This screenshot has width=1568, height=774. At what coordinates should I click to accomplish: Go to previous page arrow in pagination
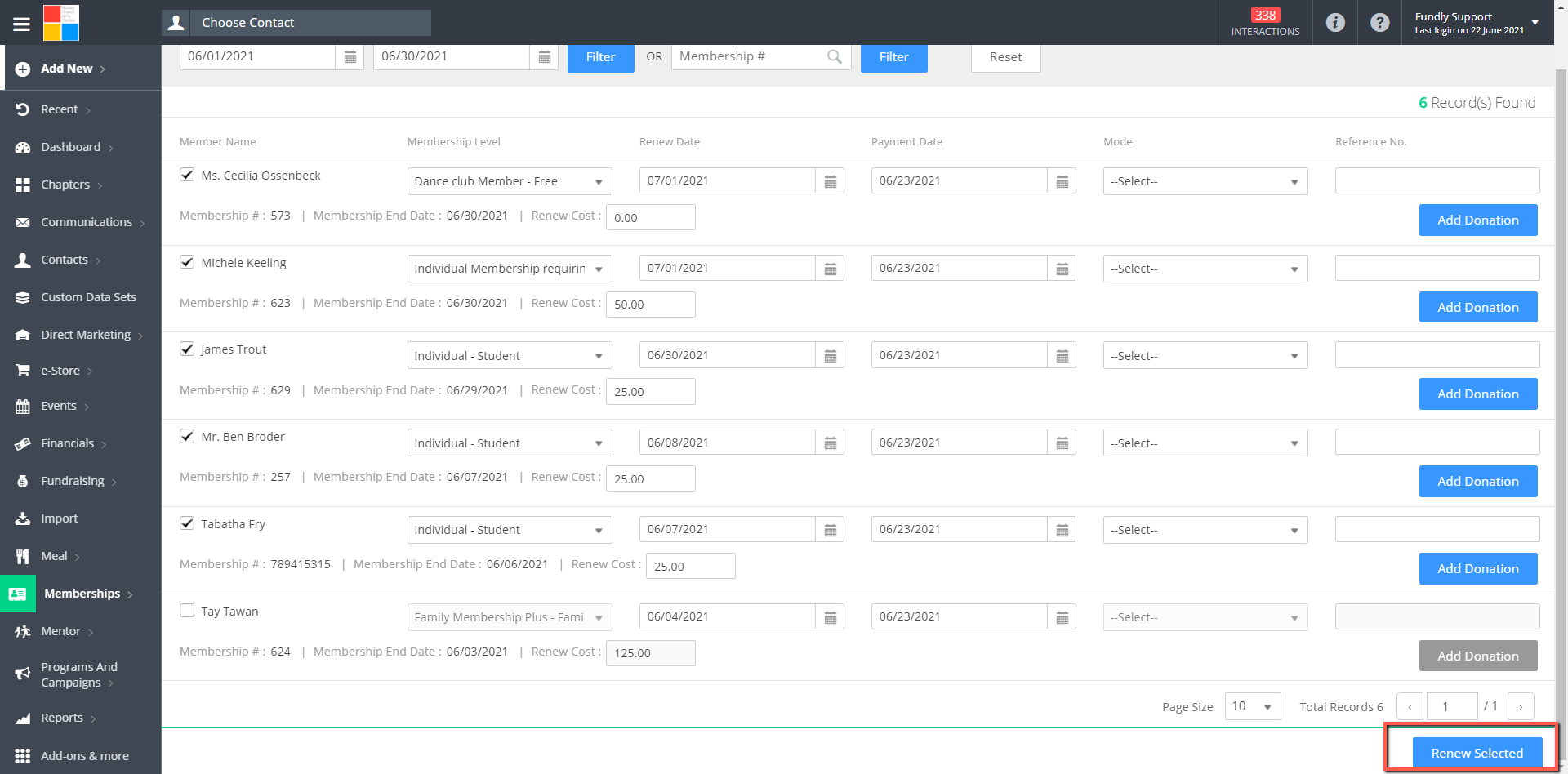click(x=1410, y=706)
